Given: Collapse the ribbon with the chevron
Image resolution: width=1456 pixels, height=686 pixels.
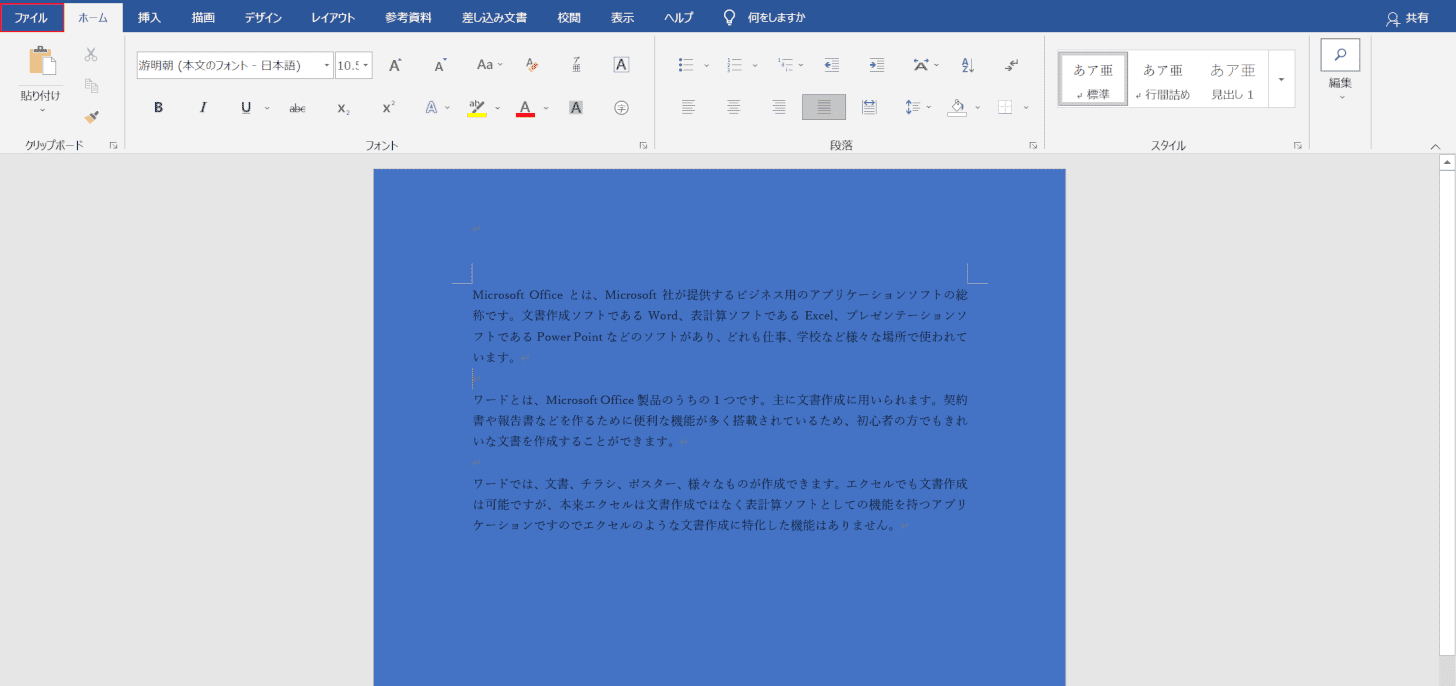Looking at the screenshot, I should (1435, 146).
